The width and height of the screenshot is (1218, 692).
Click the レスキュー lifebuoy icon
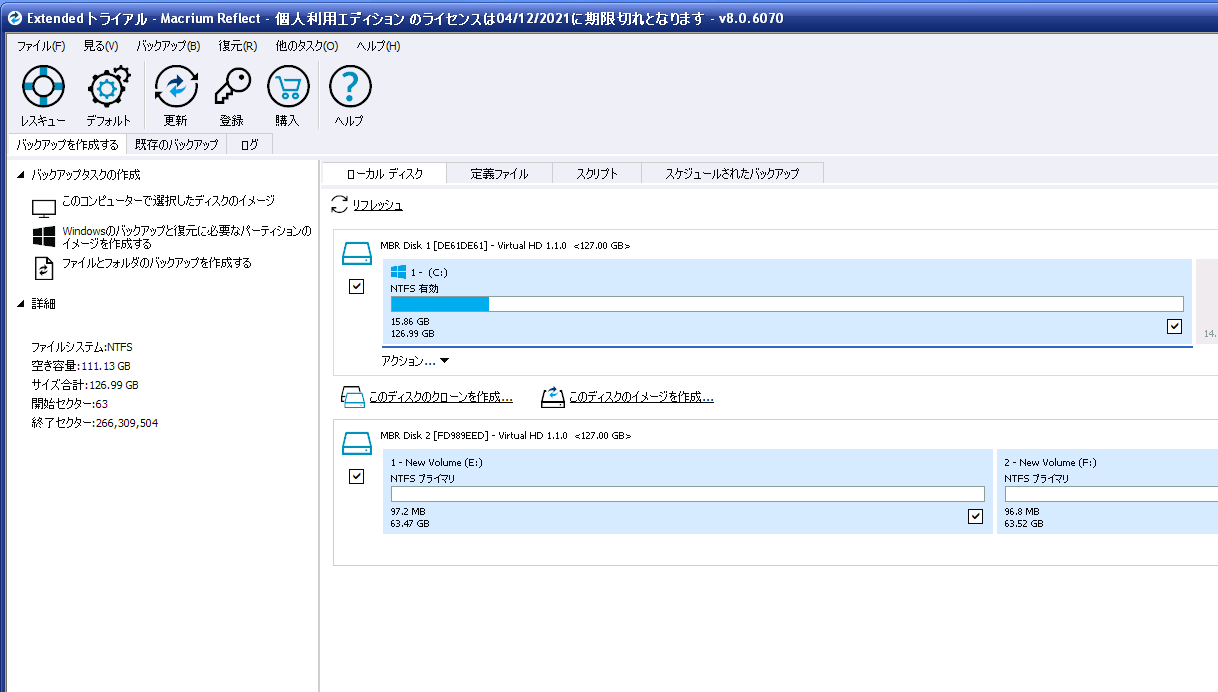pyautogui.click(x=43, y=88)
